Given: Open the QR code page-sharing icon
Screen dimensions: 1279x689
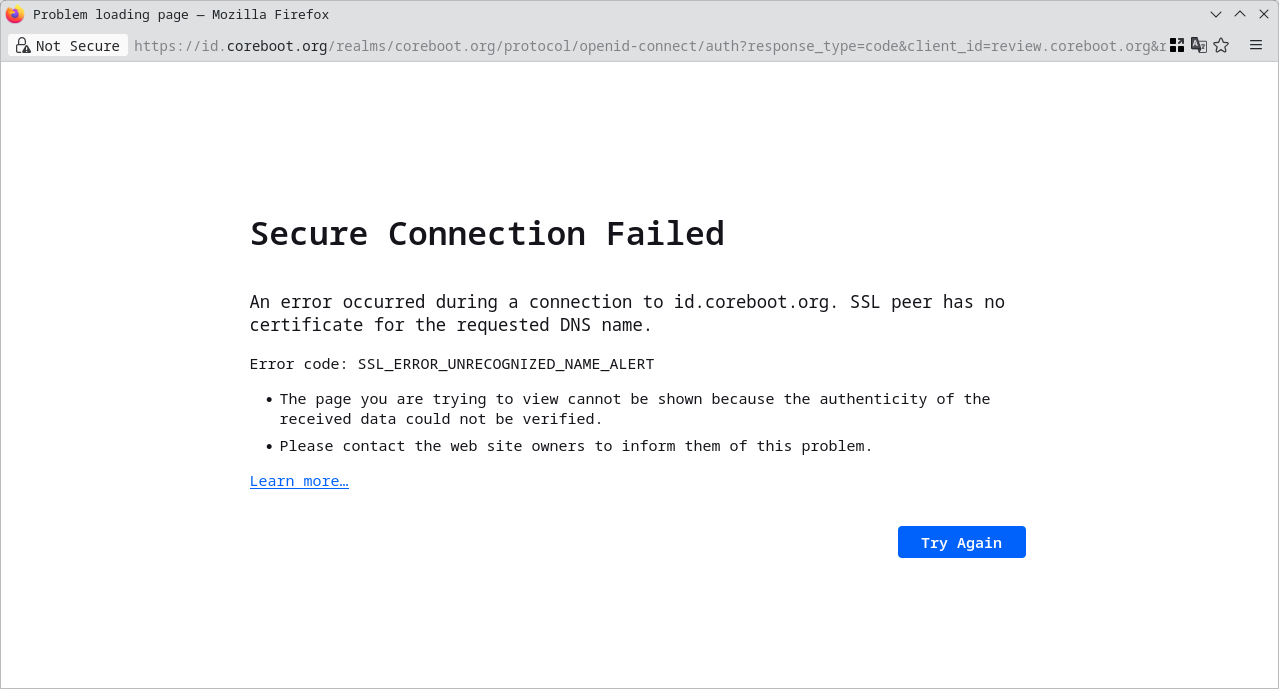Looking at the screenshot, I should [1177, 45].
